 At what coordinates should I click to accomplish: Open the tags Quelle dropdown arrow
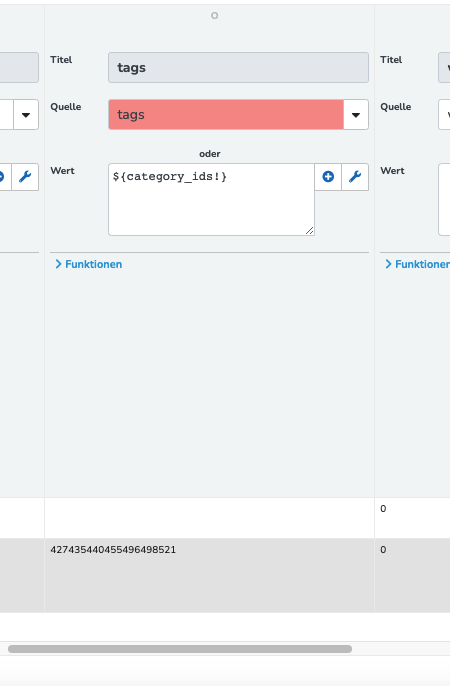[x=356, y=115]
